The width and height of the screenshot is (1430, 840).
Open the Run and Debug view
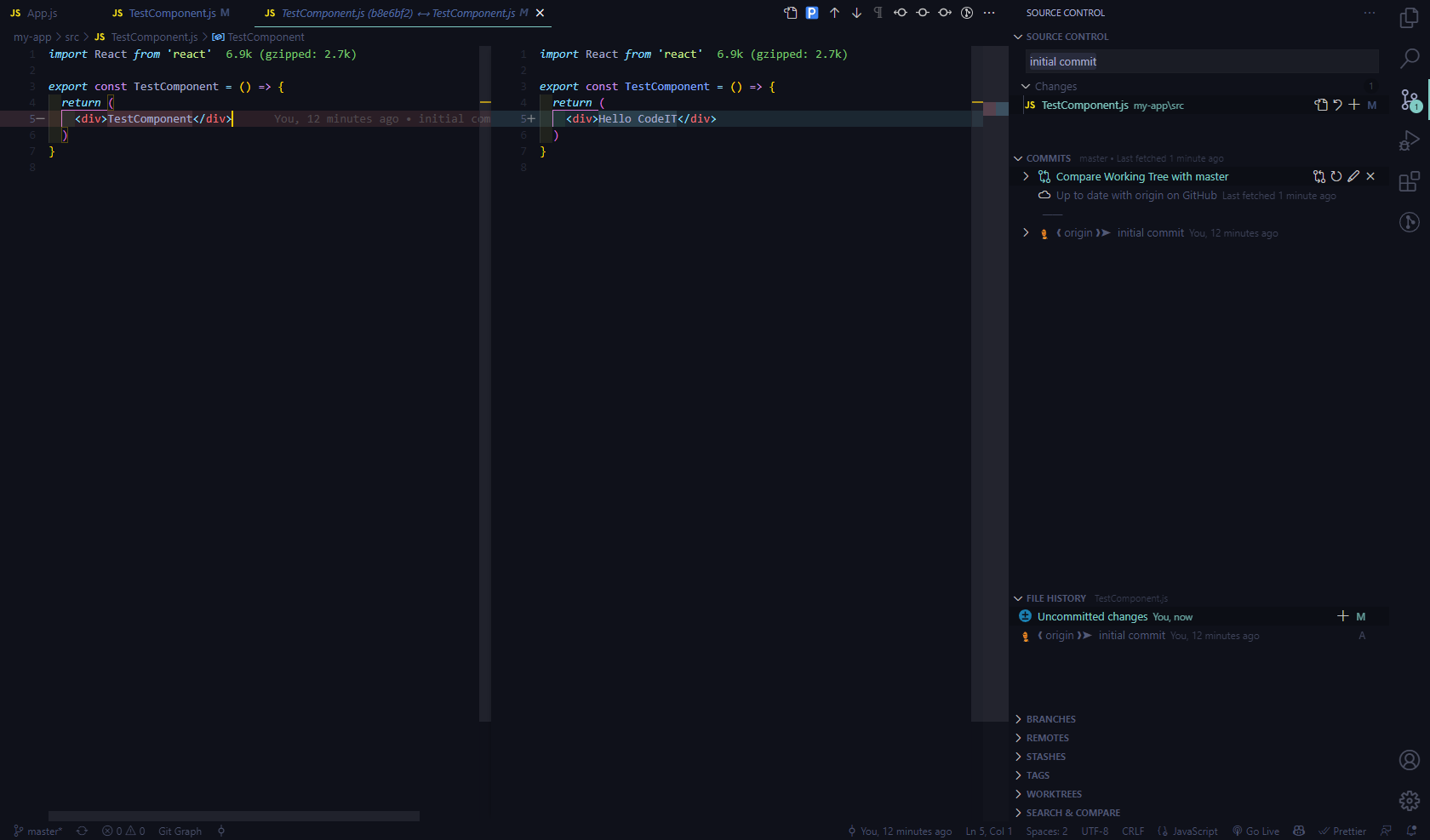point(1410,140)
